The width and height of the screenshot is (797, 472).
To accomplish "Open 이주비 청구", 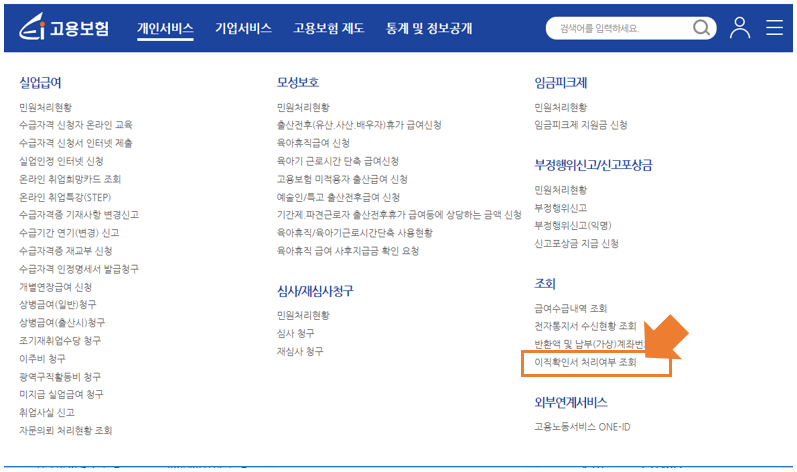I will pyautogui.click(x=42, y=359).
